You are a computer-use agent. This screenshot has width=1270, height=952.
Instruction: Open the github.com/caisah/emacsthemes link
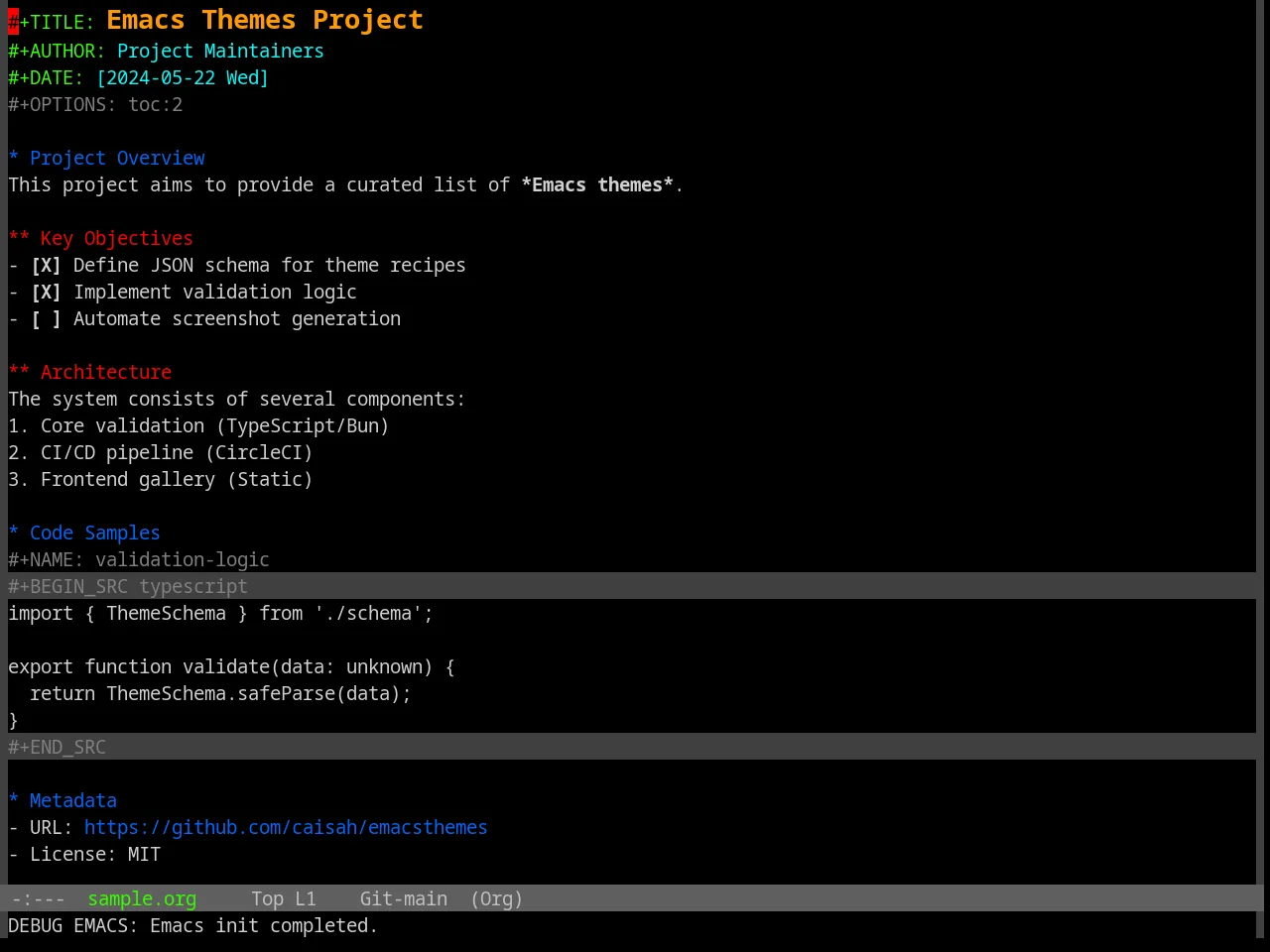point(286,827)
